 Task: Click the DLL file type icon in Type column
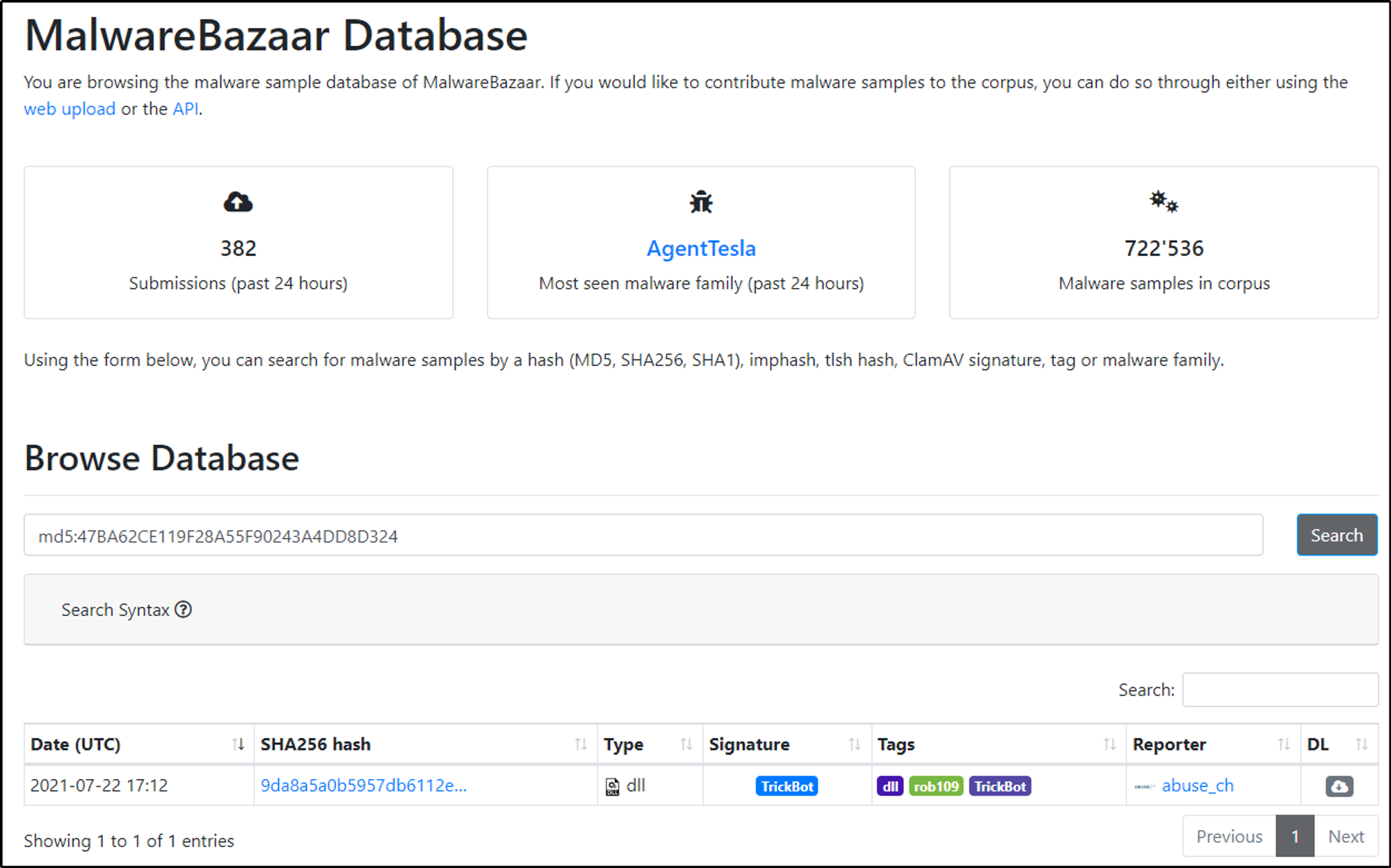point(611,785)
